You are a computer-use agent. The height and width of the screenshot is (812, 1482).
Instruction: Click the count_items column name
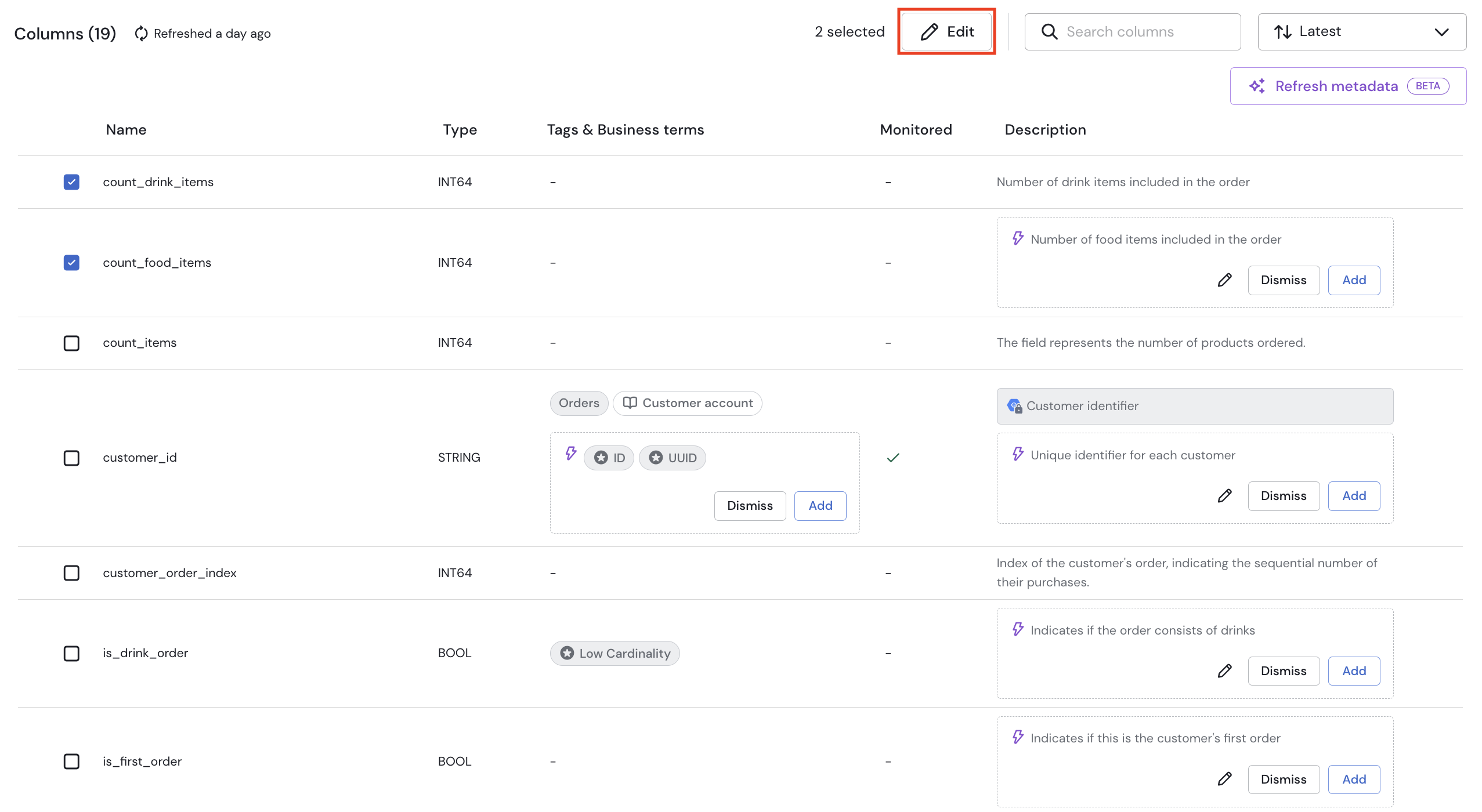tap(140, 343)
